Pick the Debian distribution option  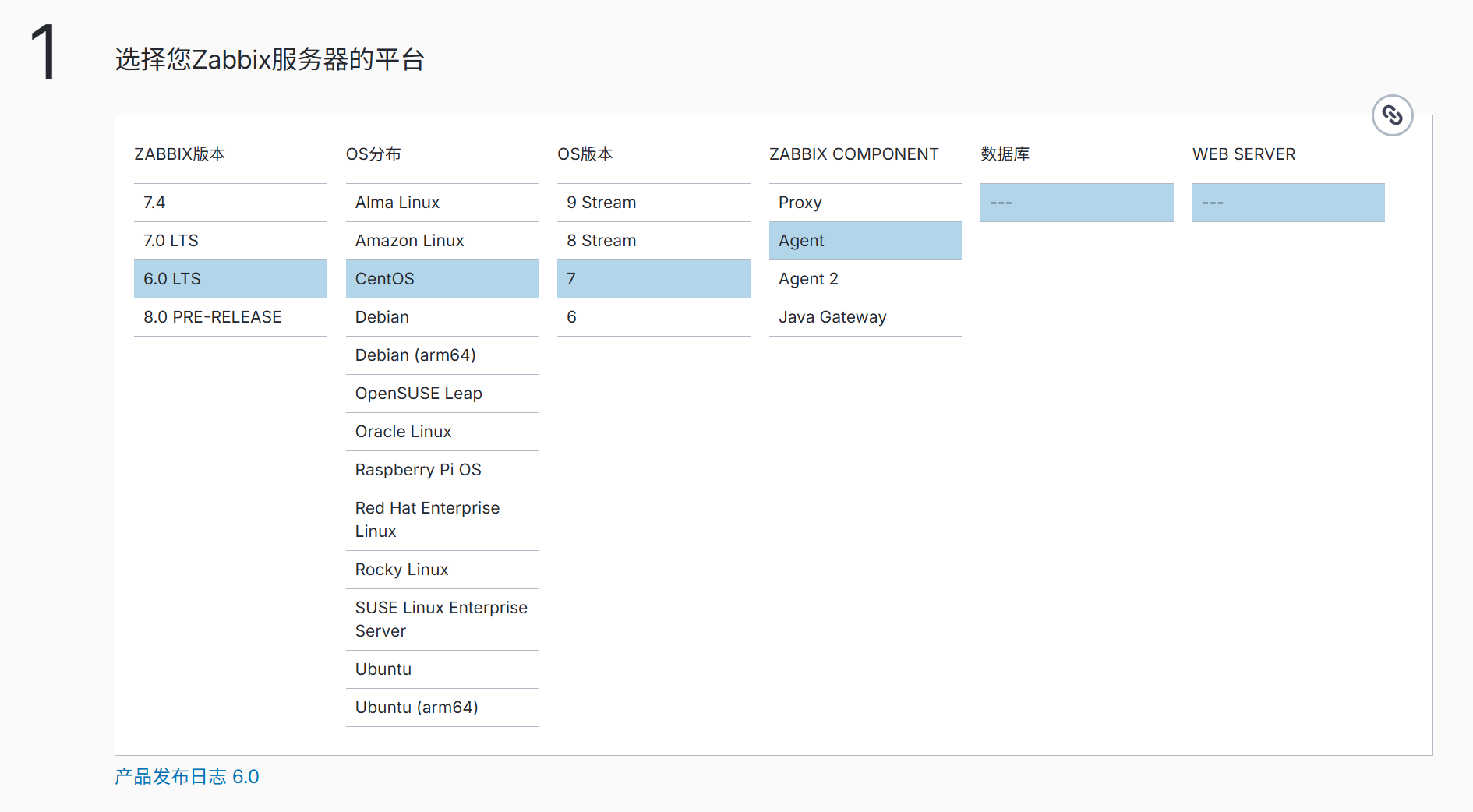click(442, 317)
